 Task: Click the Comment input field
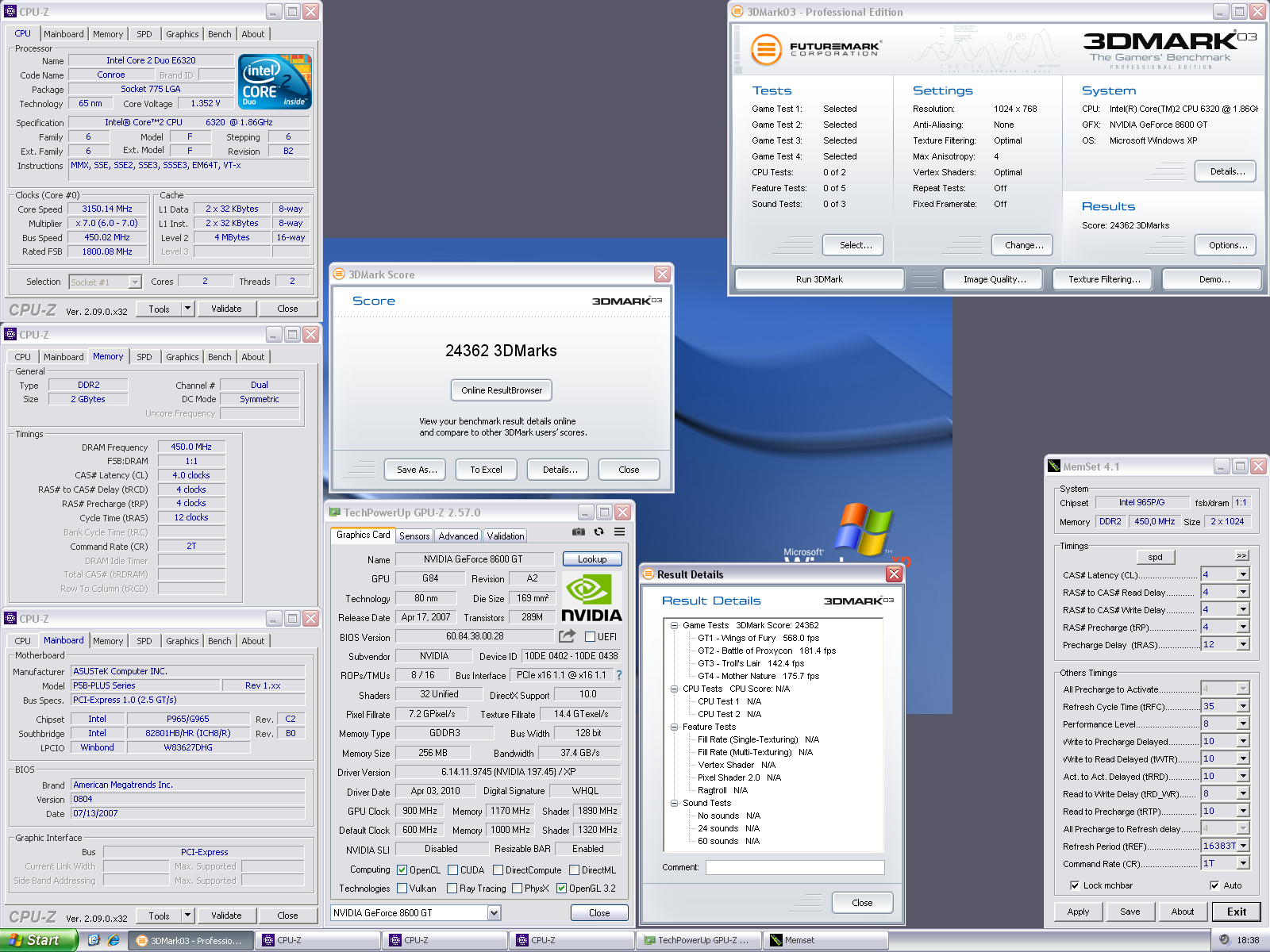click(x=795, y=868)
